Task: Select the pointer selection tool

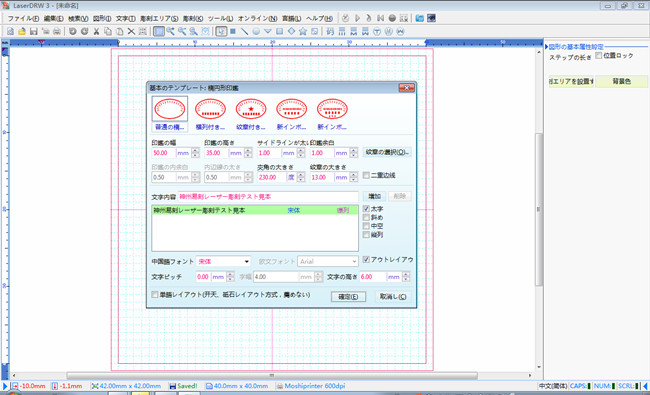Action: coord(221,32)
